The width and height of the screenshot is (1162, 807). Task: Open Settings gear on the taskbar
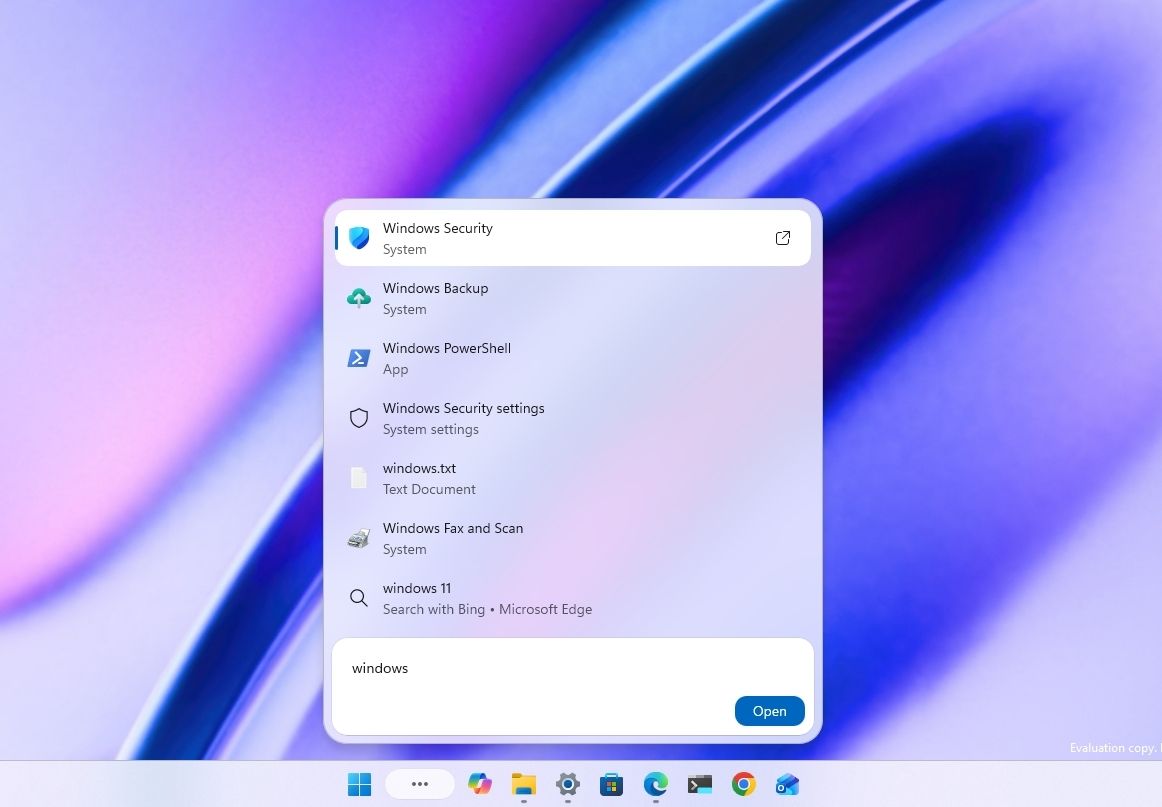[x=568, y=784]
